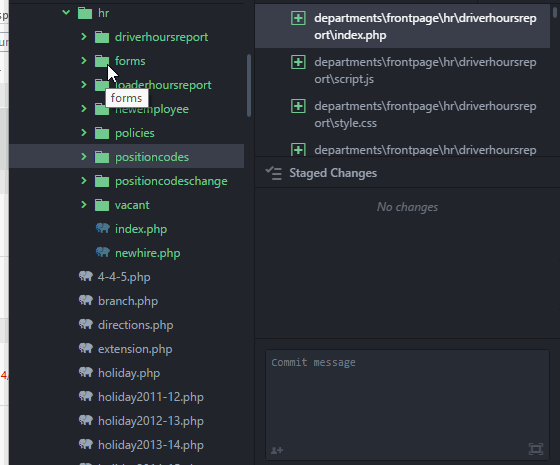Open 4-4-5.php file
The height and width of the screenshot is (465, 560).
pyautogui.click(x=124, y=277)
